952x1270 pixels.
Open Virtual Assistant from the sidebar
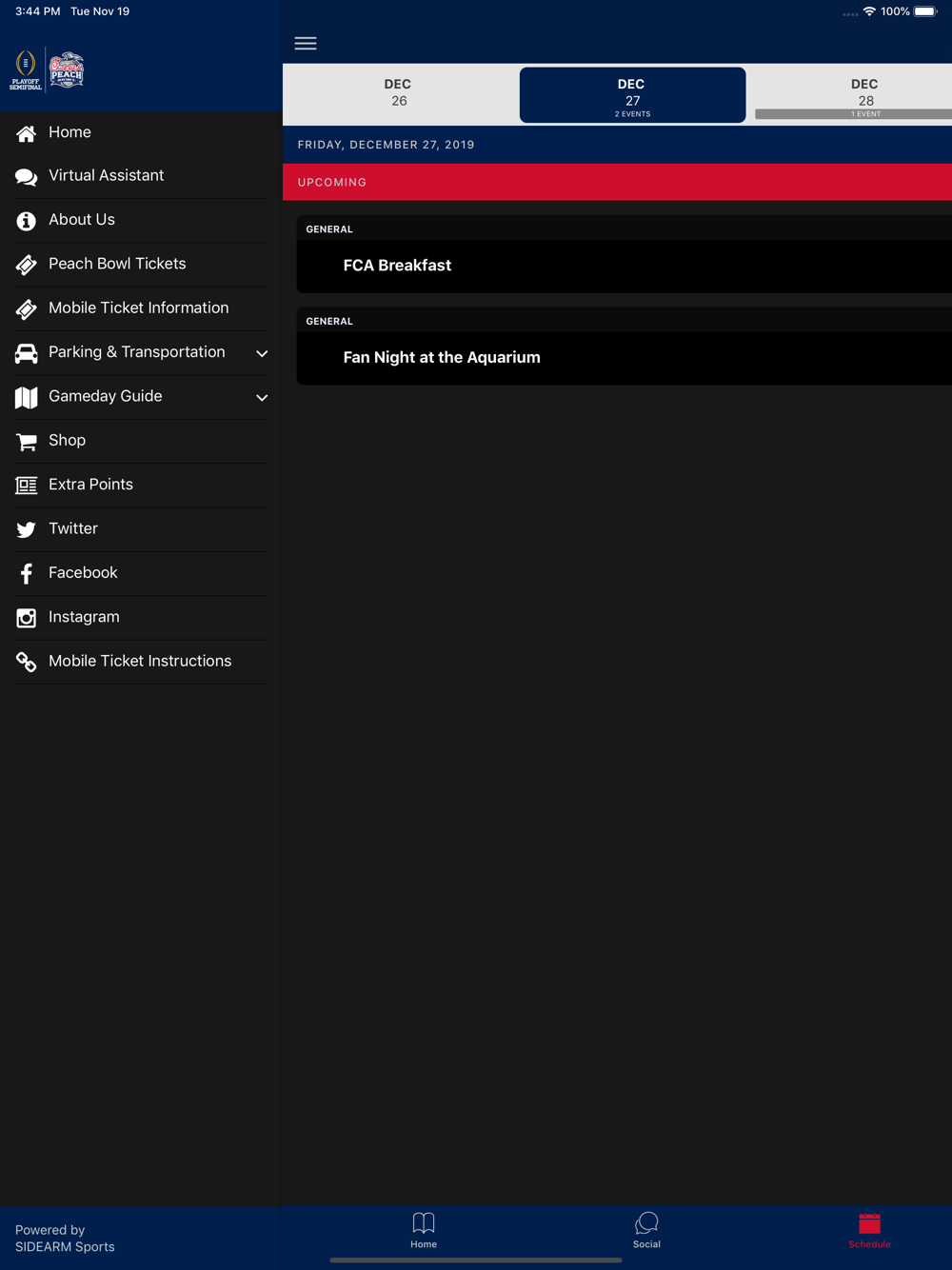pyautogui.click(x=141, y=176)
